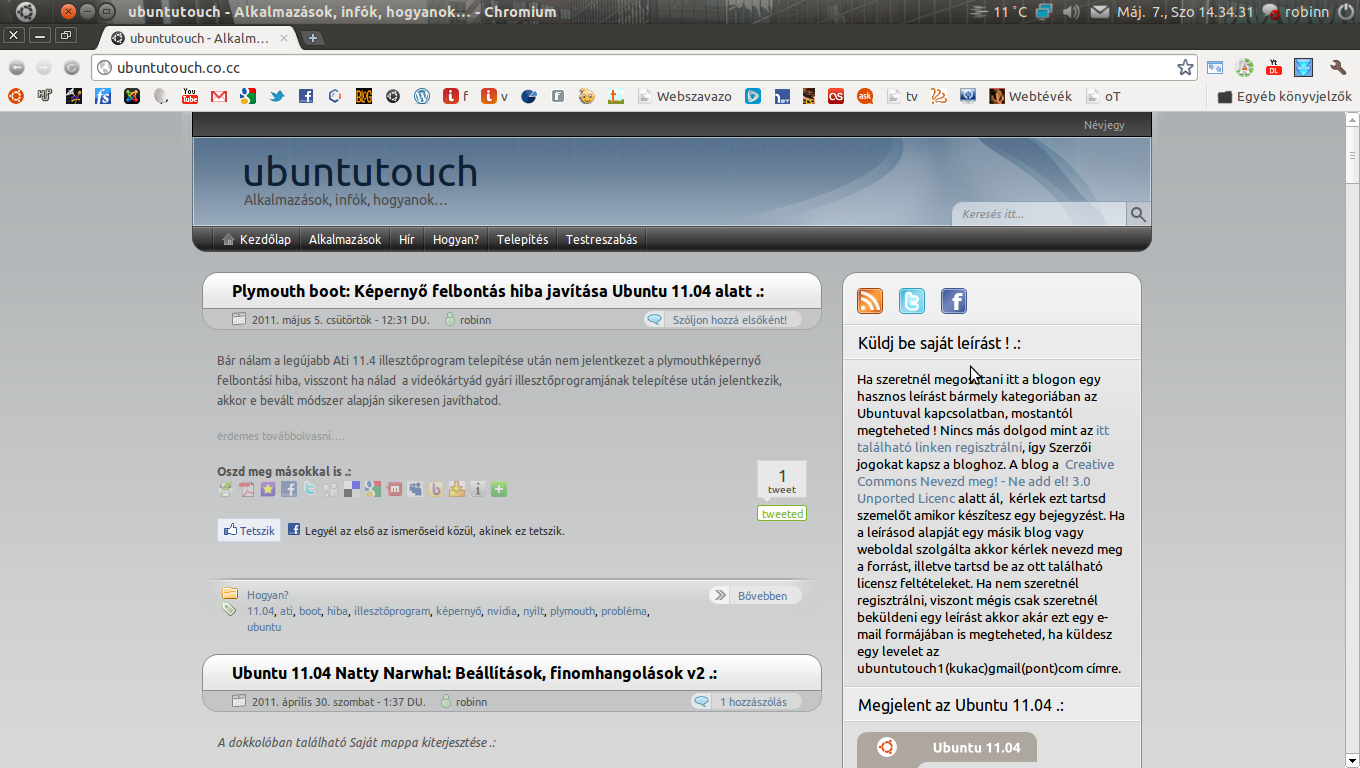Open the Ubuntu 11.04 Natty Narwhal post title
Viewport: 1360px width, 768px height.
(474, 673)
